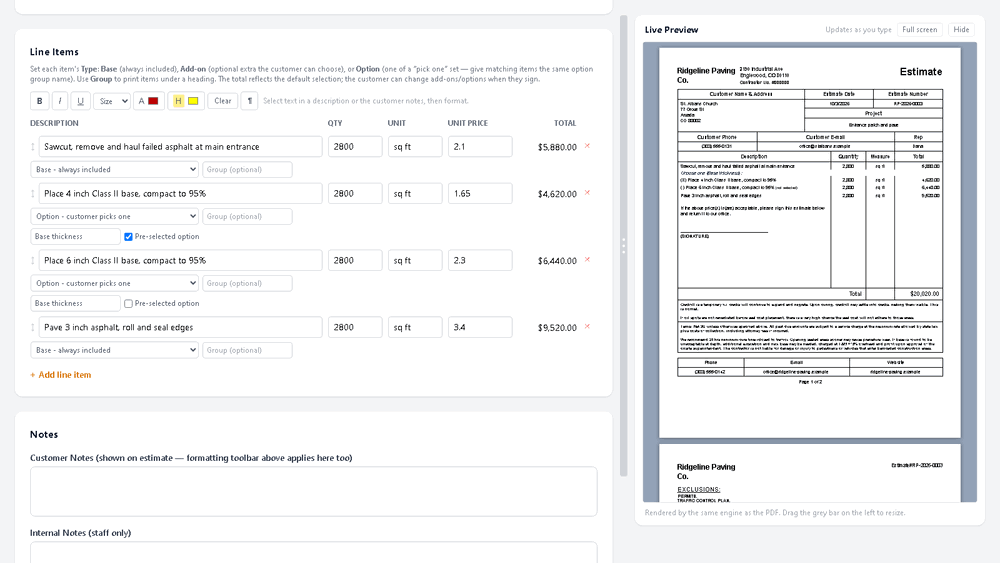Open type dropdown for 6 inch base item

click(x=115, y=283)
